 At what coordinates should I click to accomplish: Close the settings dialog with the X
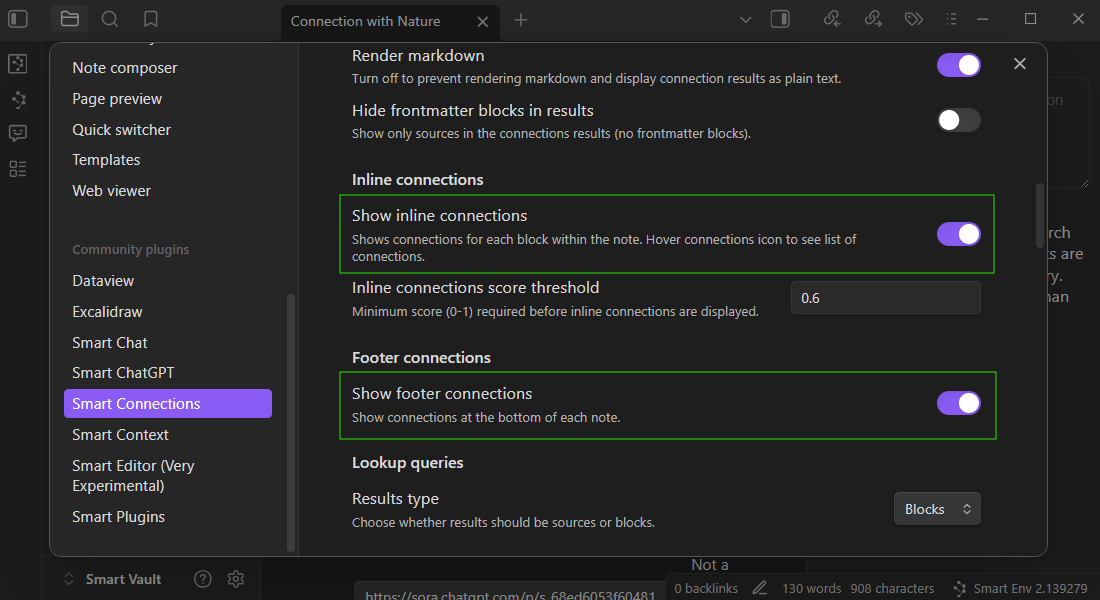tap(1019, 64)
